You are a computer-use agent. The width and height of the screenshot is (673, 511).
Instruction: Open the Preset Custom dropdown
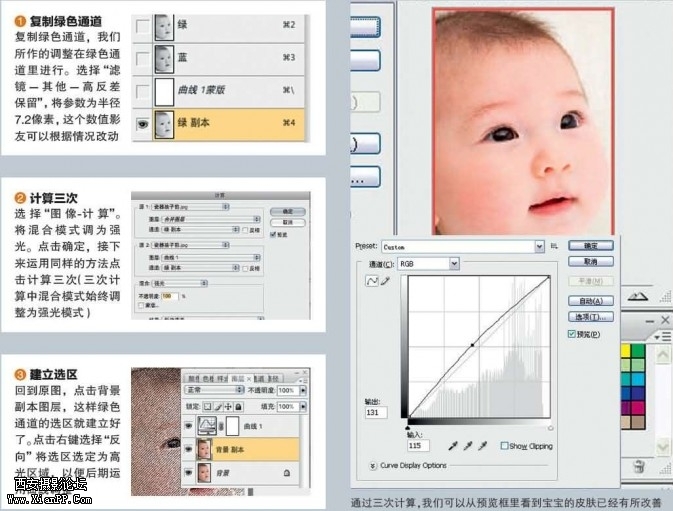tap(462, 247)
